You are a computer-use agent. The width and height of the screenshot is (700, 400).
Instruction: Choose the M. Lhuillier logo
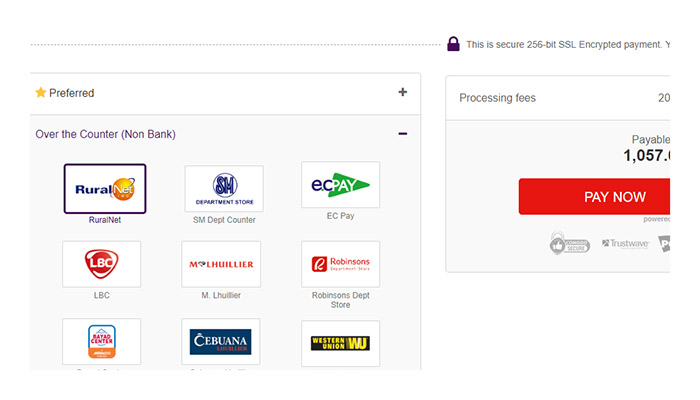pyautogui.click(x=221, y=264)
